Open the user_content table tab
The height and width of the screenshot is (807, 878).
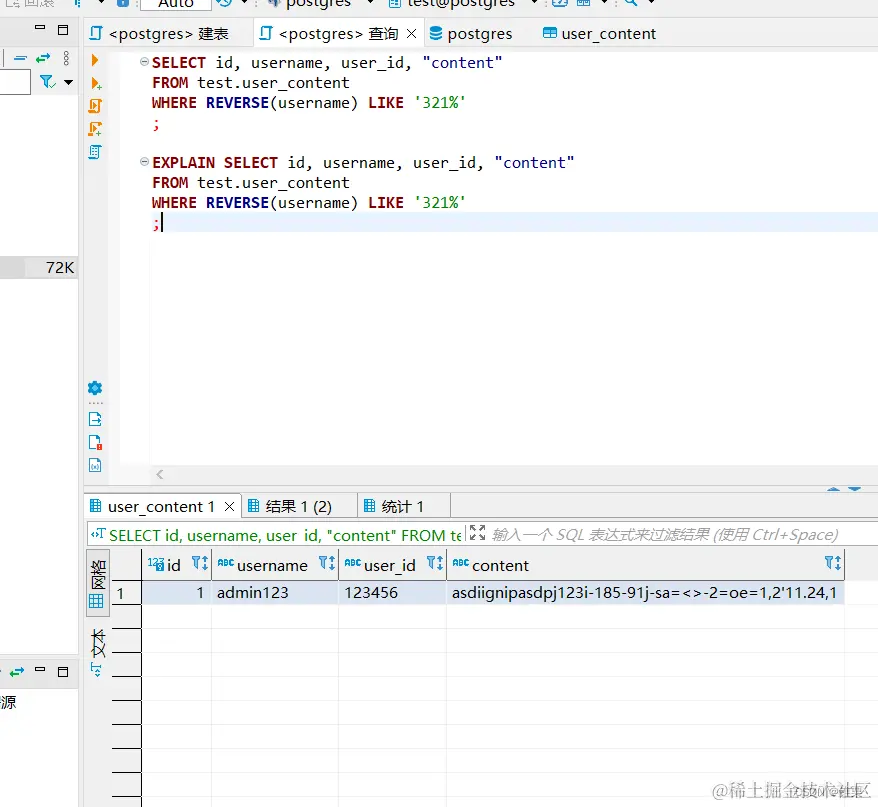click(x=599, y=34)
